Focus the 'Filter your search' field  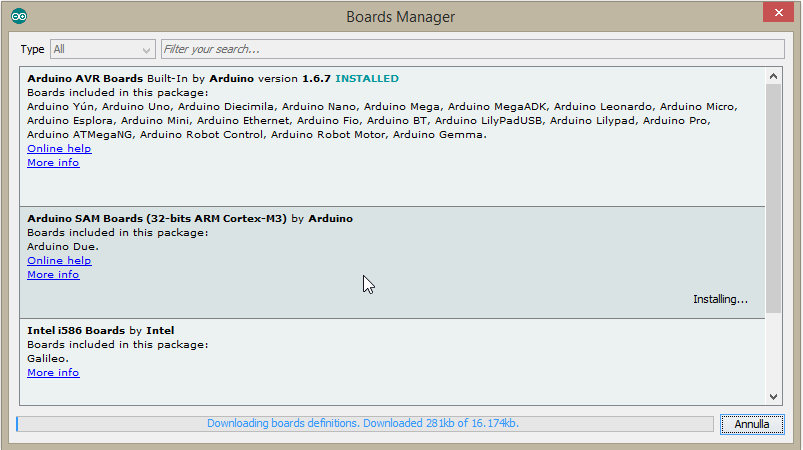pos(472,49)
